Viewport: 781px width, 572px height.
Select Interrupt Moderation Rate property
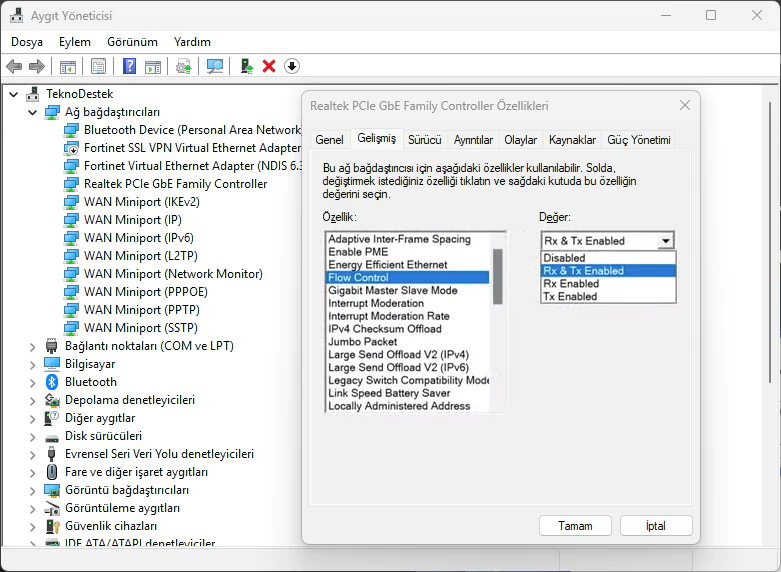click(x=407, y=316)
